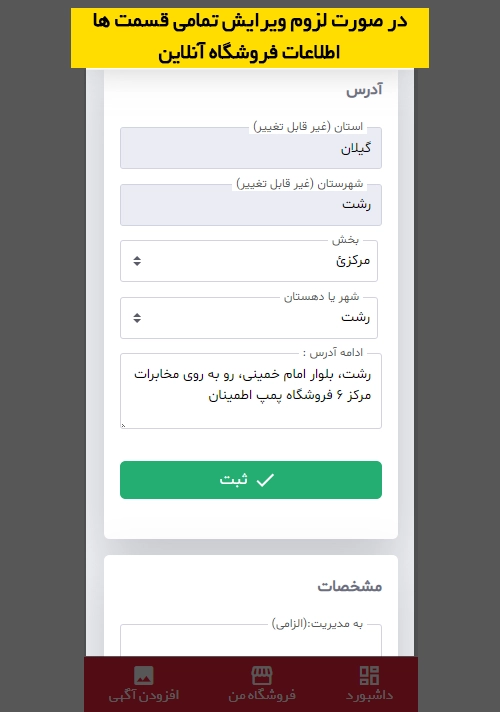Open the Dashboard (داشبورد) grid icon
Image resolution: width=500 pixels, height=712 pixels.
pos(369,675)
